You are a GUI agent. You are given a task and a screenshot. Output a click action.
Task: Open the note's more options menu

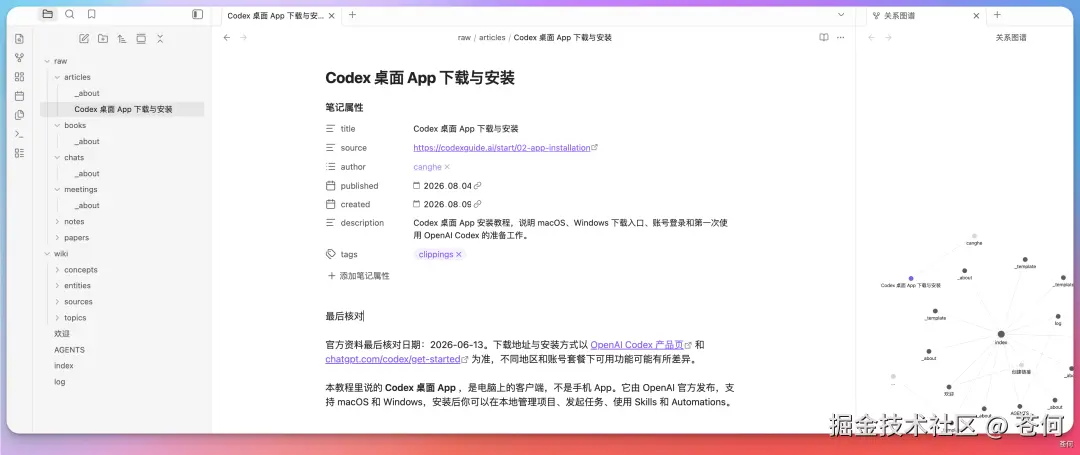pyautogui.click(x=840, y=38)
